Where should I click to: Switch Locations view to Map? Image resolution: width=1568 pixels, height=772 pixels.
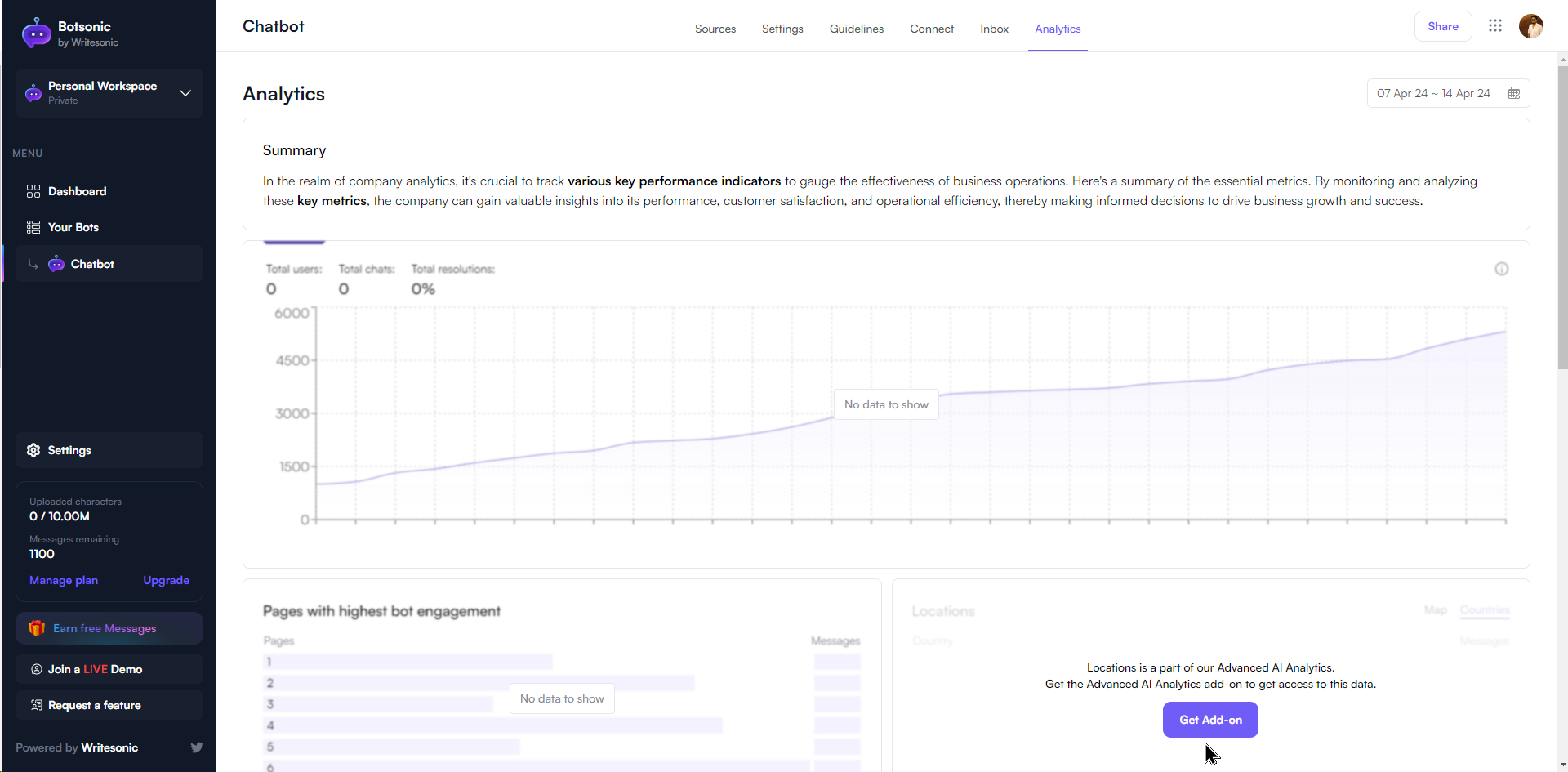click(1436, 609)
